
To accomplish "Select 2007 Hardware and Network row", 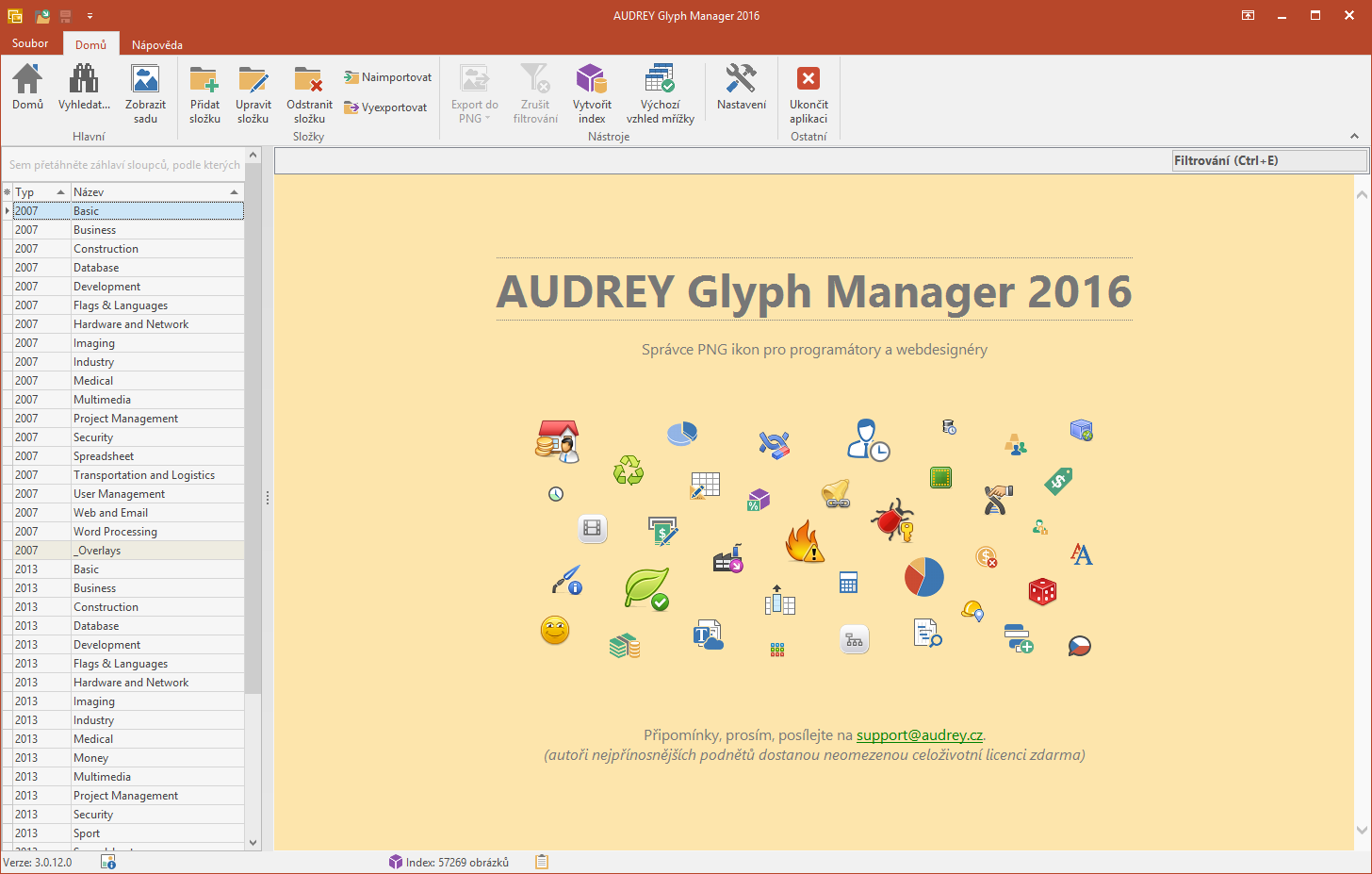I will (131, 324).
